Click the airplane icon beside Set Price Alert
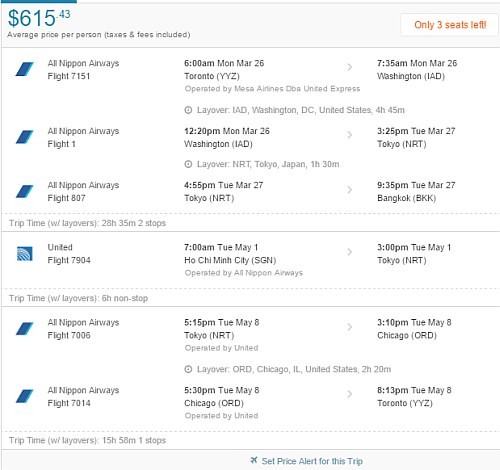This screenshot has height=470, width=500. pos(254,460)
